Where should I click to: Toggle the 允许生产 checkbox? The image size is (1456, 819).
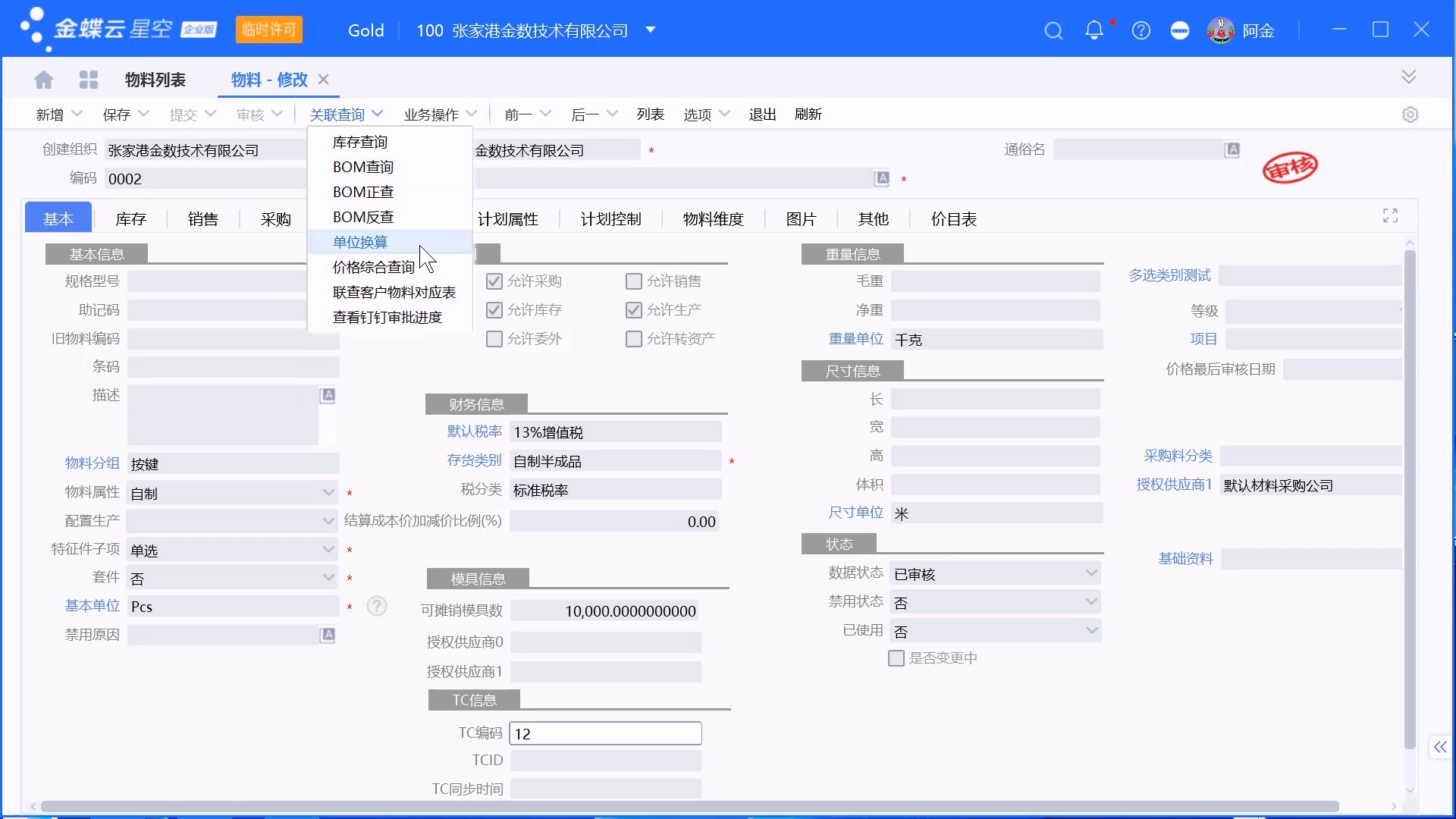pyautogui.click(x=634, y=310)
